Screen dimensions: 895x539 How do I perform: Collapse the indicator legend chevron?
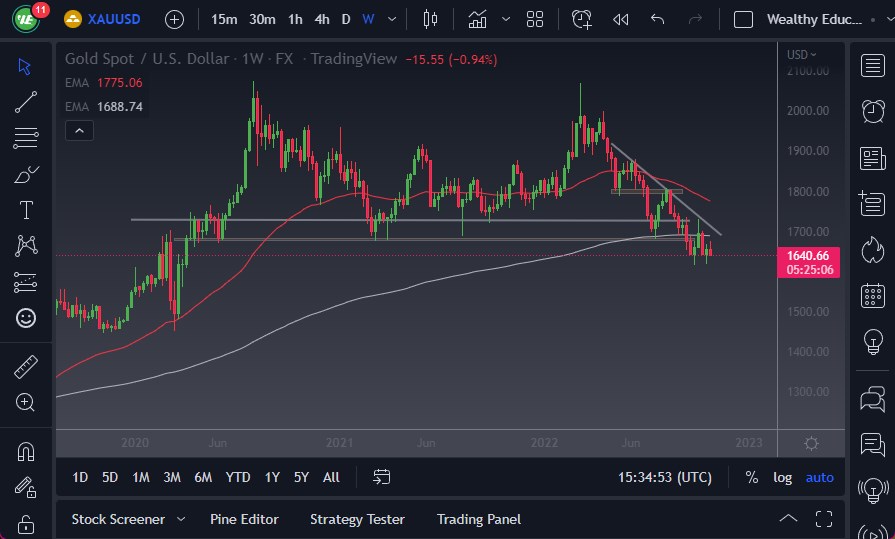coord(78,130)
